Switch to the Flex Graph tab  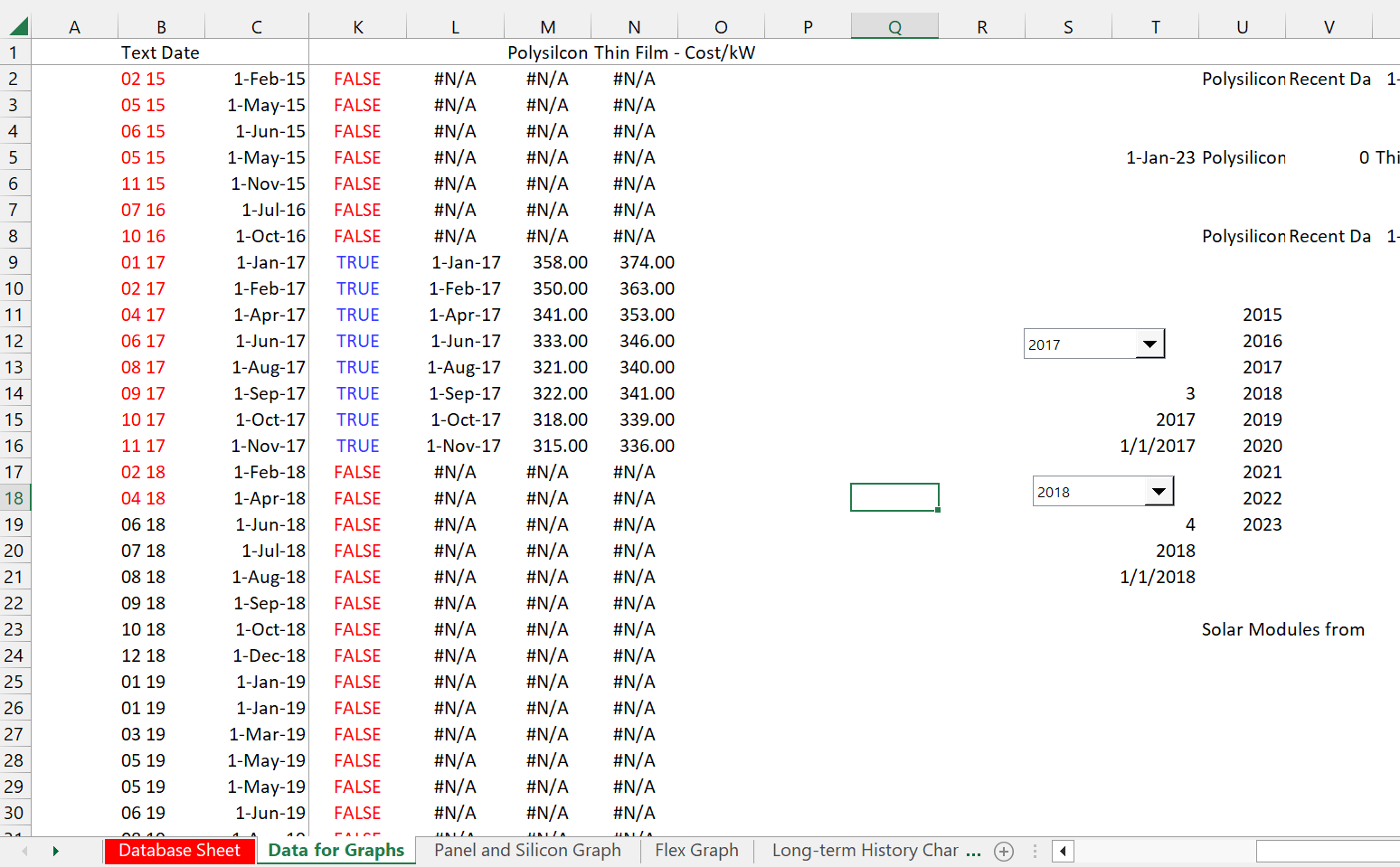696,851
